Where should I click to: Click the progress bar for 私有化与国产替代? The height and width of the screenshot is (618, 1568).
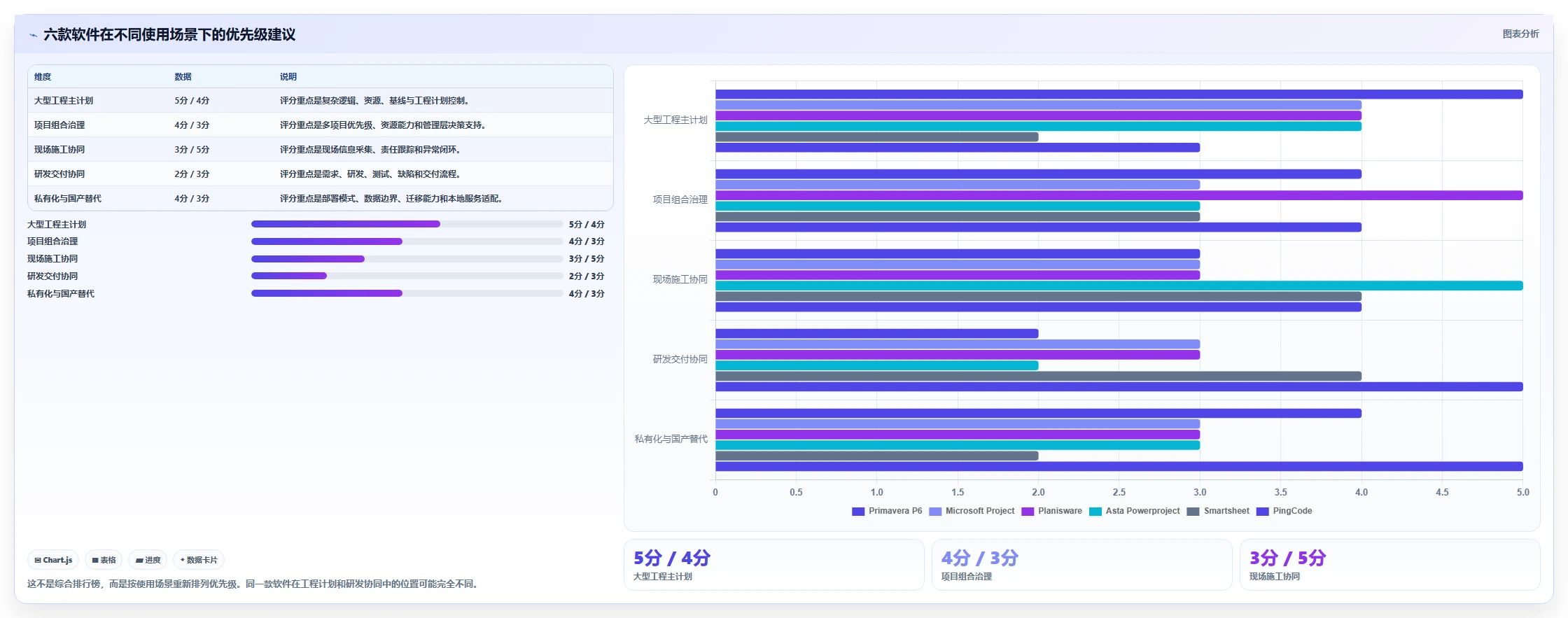tap(407, 293)
